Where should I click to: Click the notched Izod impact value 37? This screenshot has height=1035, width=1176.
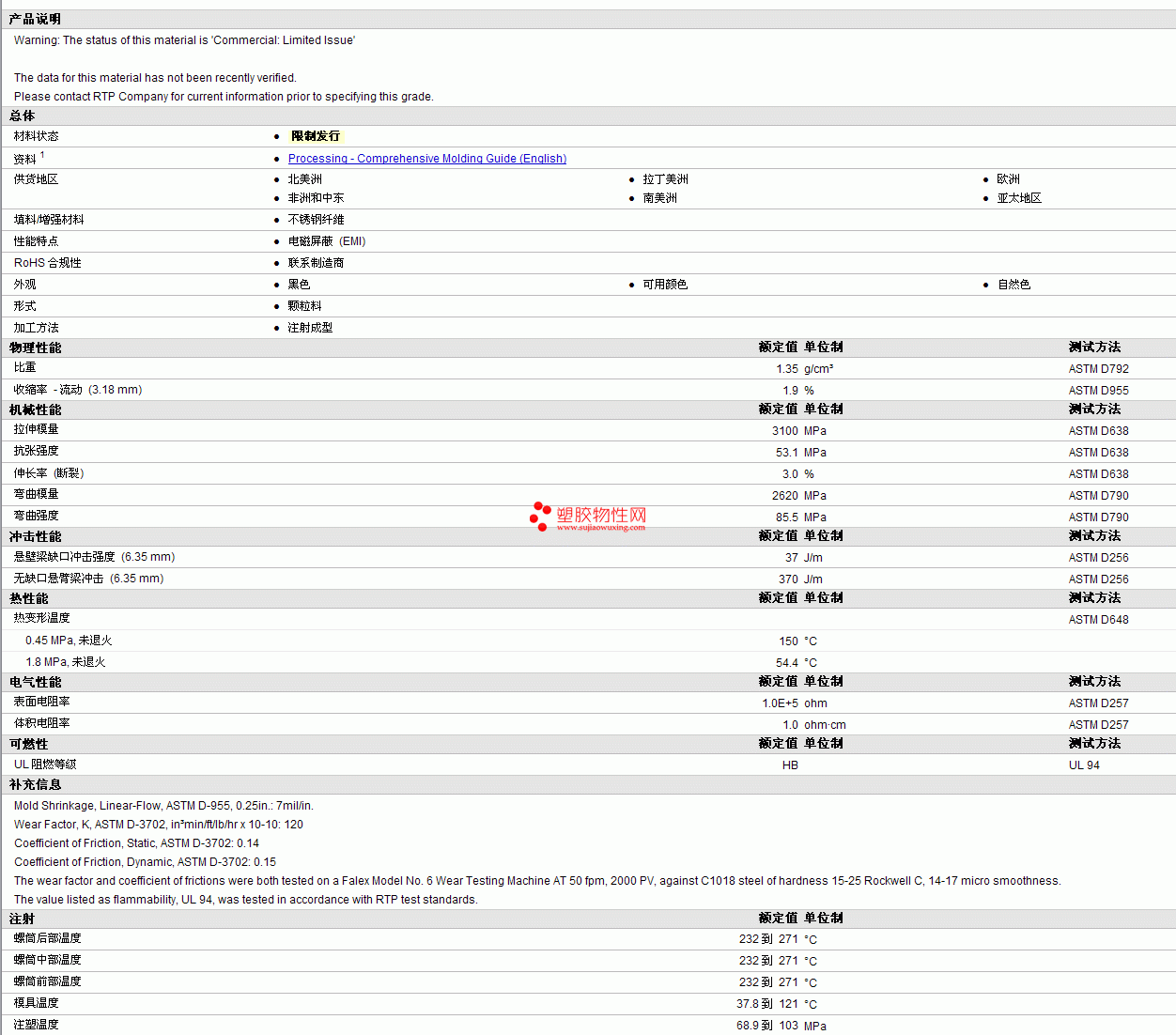792,558
